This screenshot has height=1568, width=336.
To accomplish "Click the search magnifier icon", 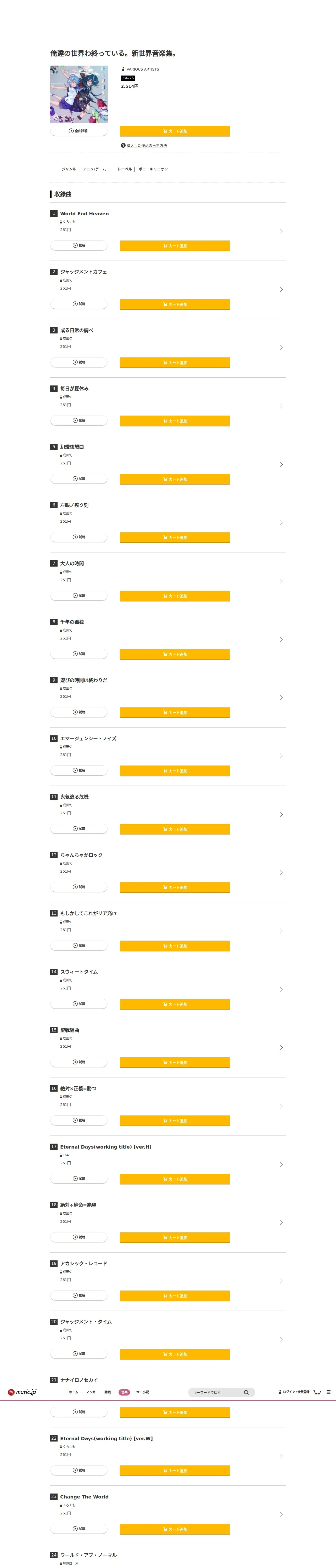I will [246, 1392].
